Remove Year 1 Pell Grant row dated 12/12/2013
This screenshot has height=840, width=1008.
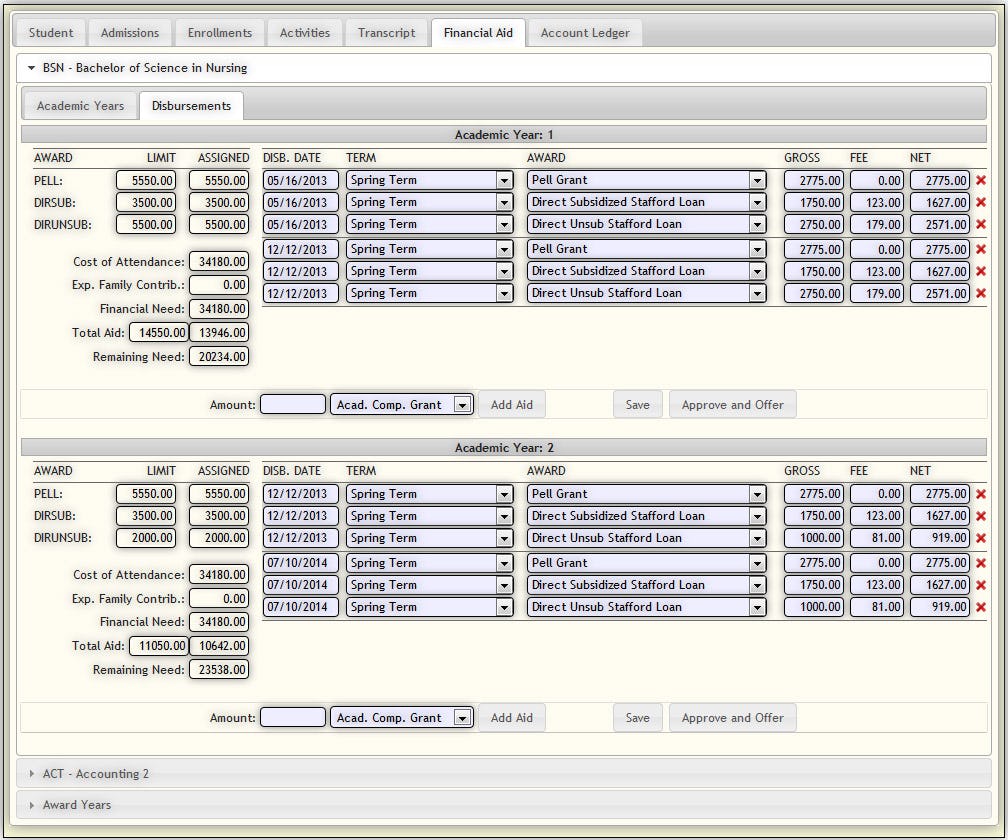click(980, 250)
